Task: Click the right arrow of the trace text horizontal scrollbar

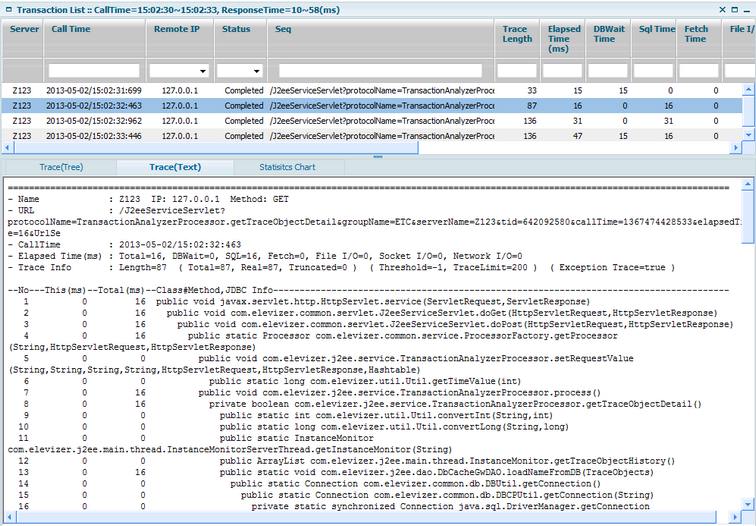Action: coord(735,517)
